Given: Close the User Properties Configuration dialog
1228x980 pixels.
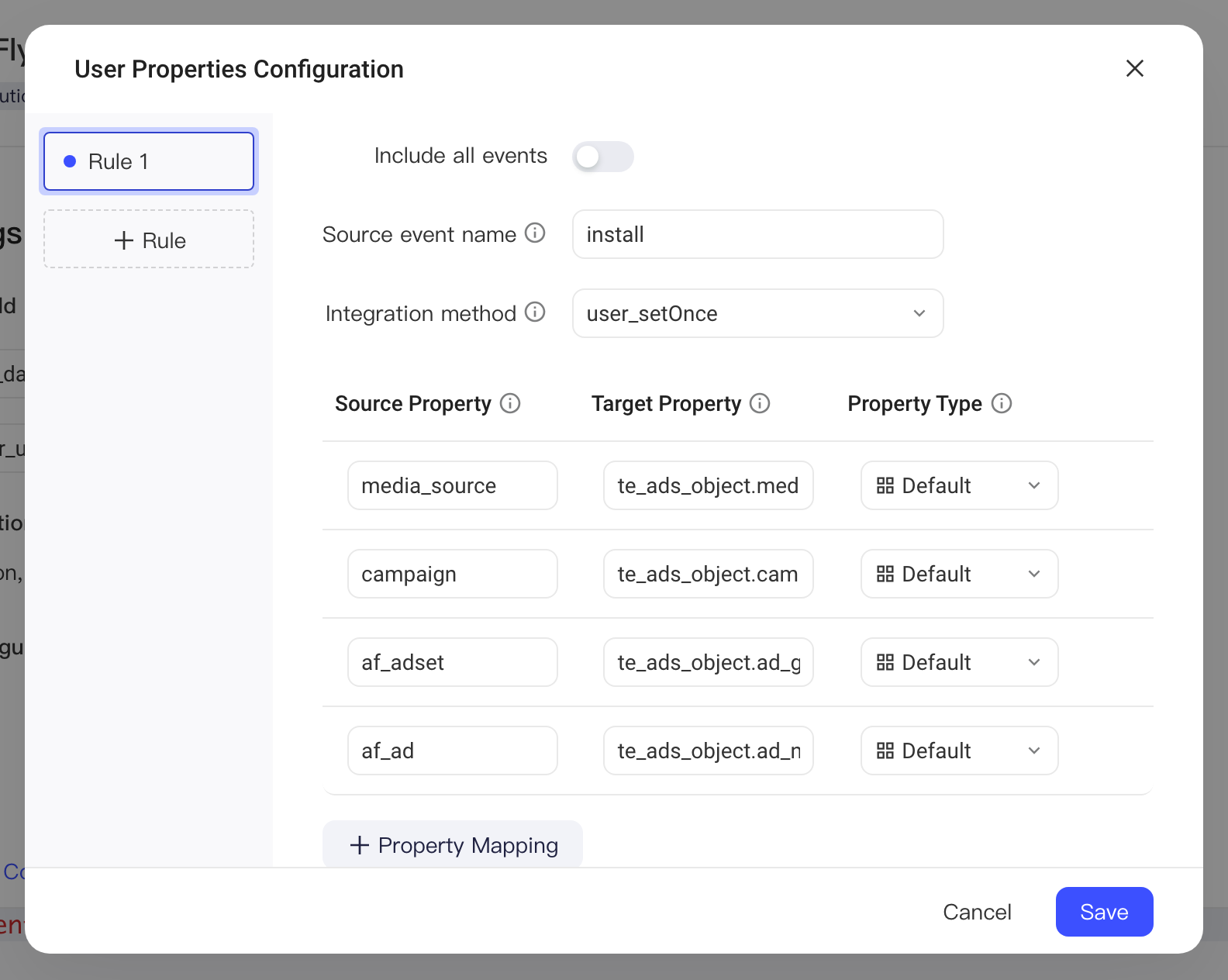Looking at the screenshot, I should coord(1135,68).
